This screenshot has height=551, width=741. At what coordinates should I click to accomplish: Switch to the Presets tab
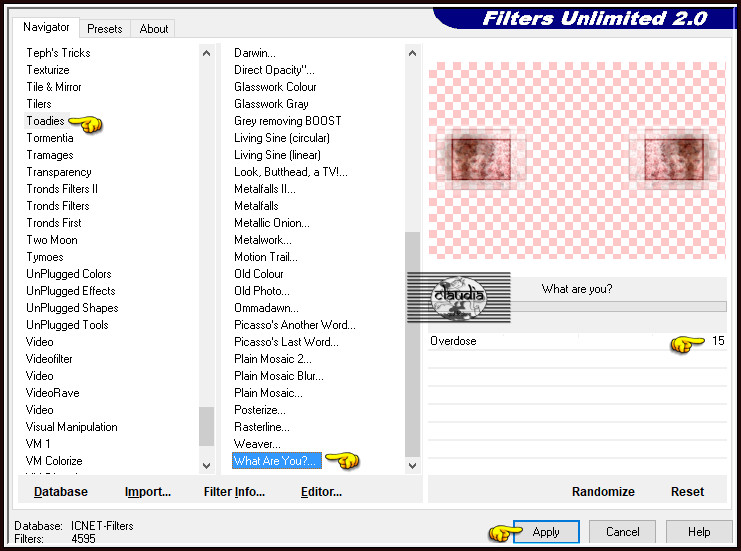click(x=106, y=29)
